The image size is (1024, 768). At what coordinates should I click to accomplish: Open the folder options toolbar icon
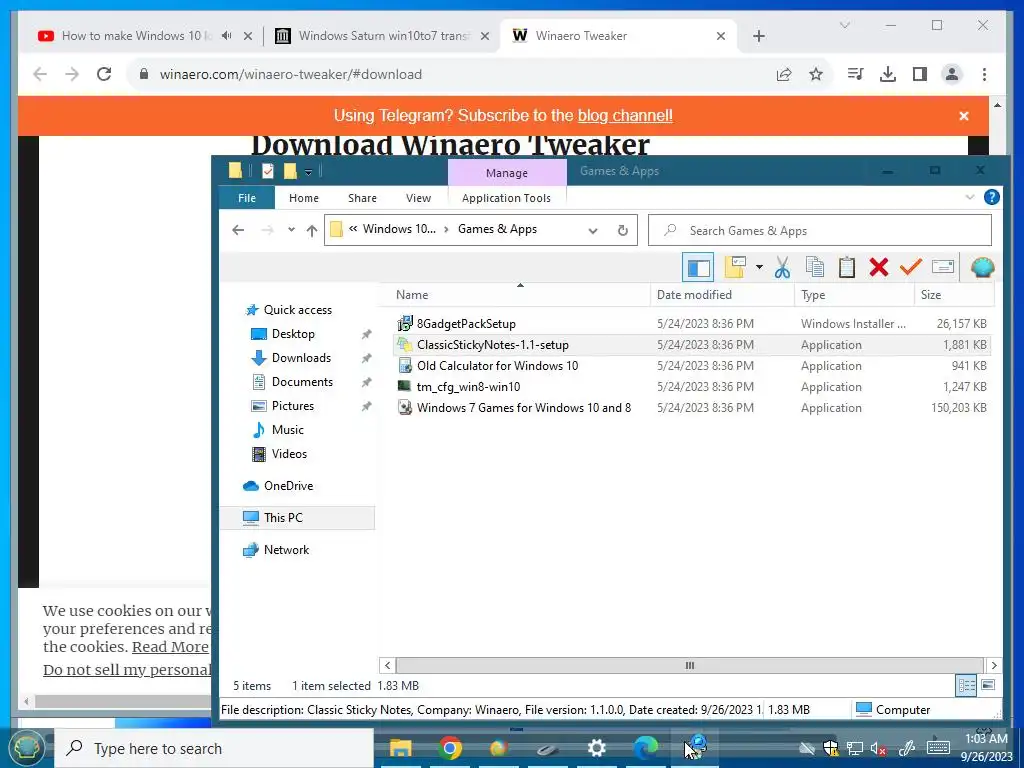(x=735, y=267)
